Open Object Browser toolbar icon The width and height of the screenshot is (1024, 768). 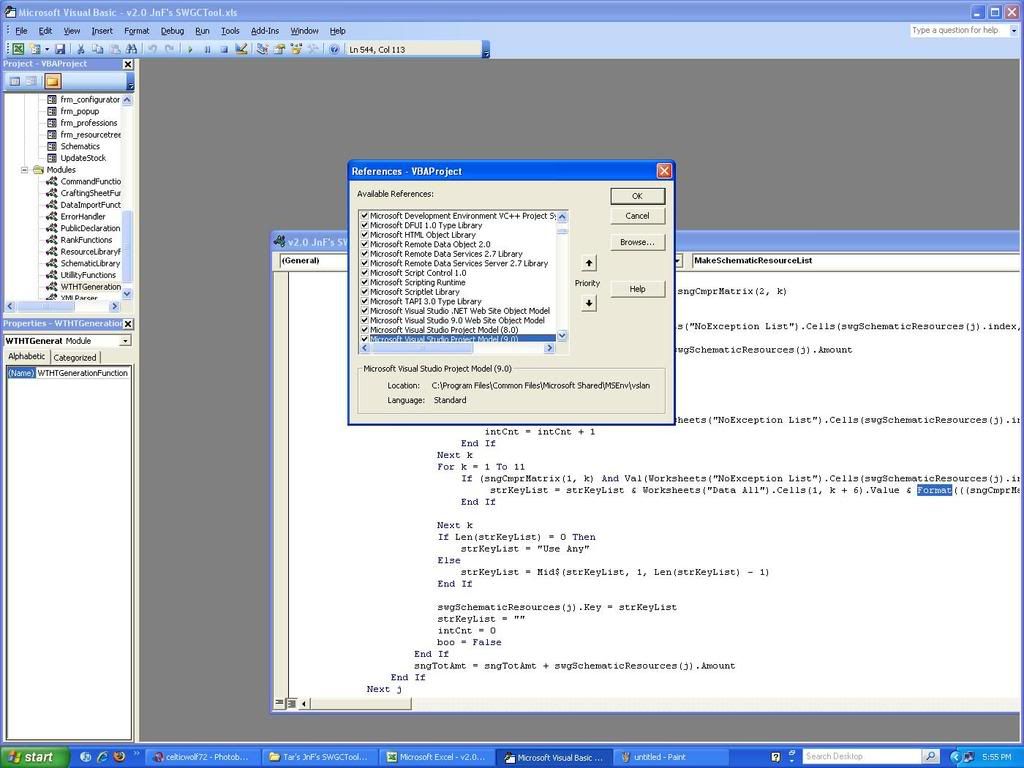pyautogui.click(x=296, y=49)
